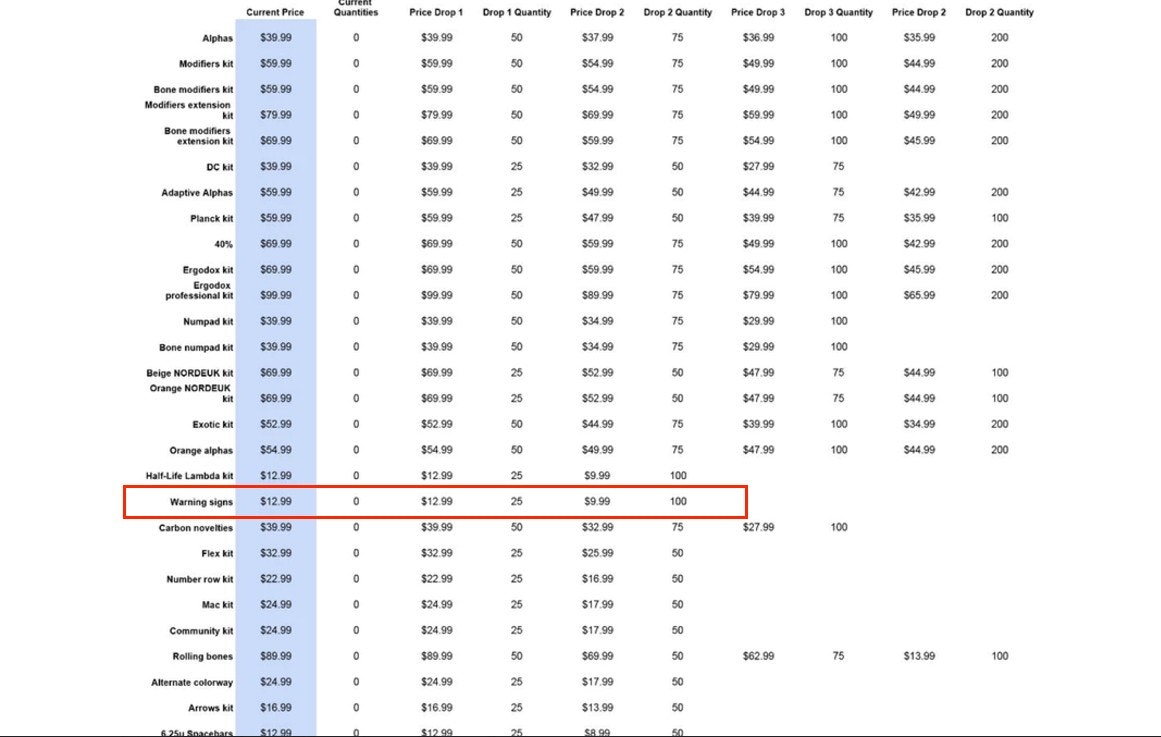
Task: Click the "Drop 3 Quantity" column header
Action: coord(838,12)
